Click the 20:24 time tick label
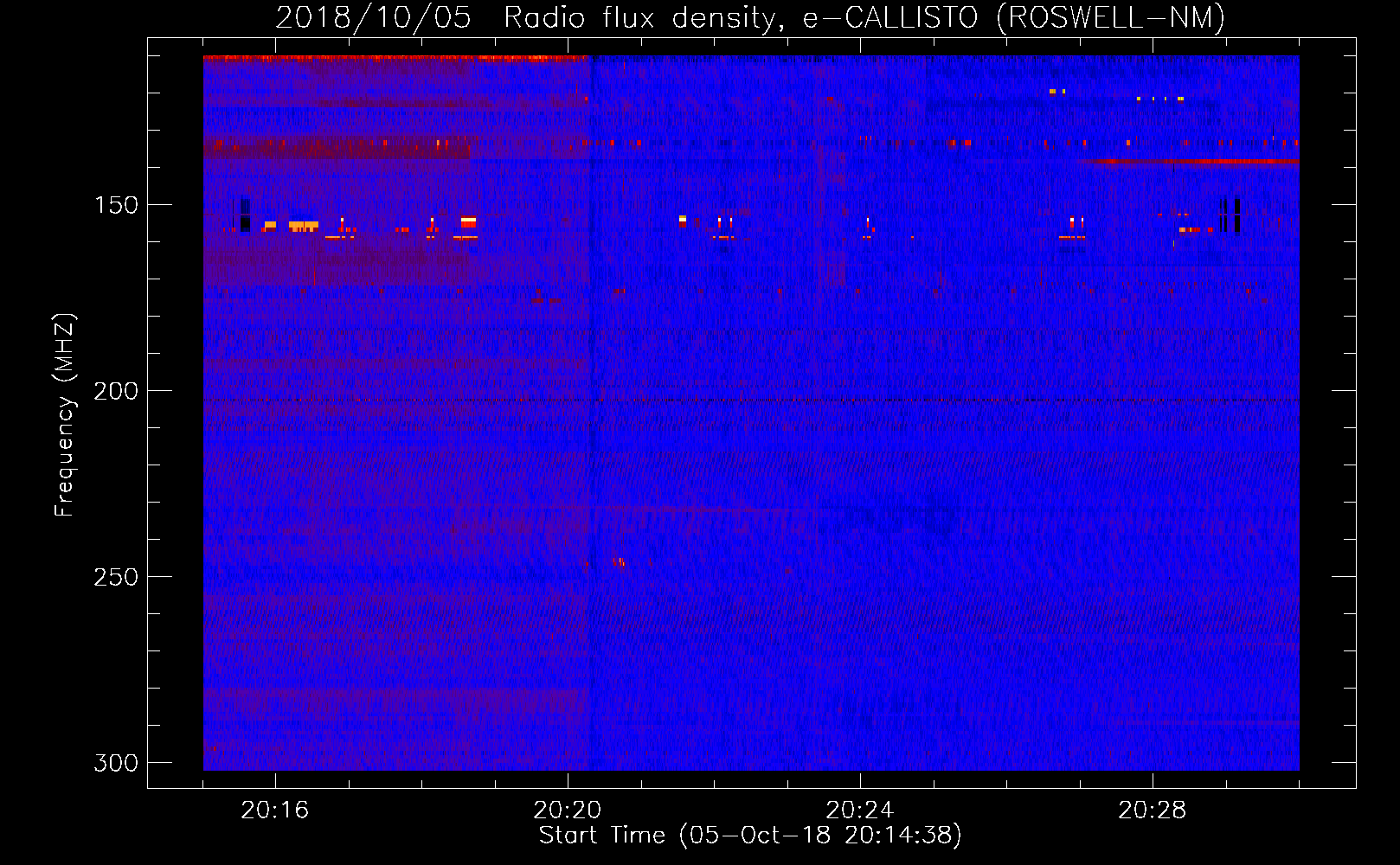This screenshot has width=1400, height=865. [860, 811]
